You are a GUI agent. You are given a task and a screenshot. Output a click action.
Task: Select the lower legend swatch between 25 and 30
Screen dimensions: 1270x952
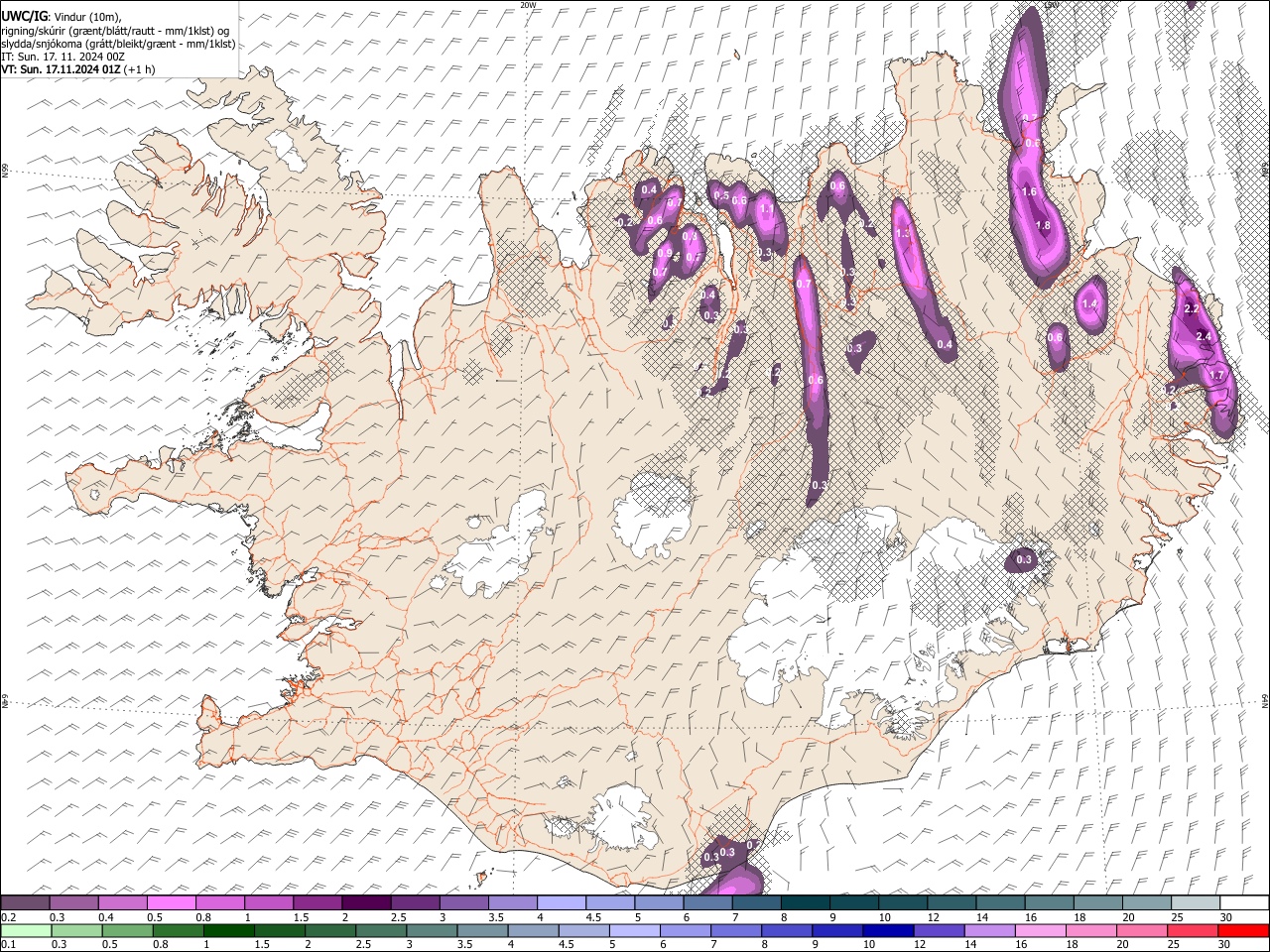coord(1192,930)
